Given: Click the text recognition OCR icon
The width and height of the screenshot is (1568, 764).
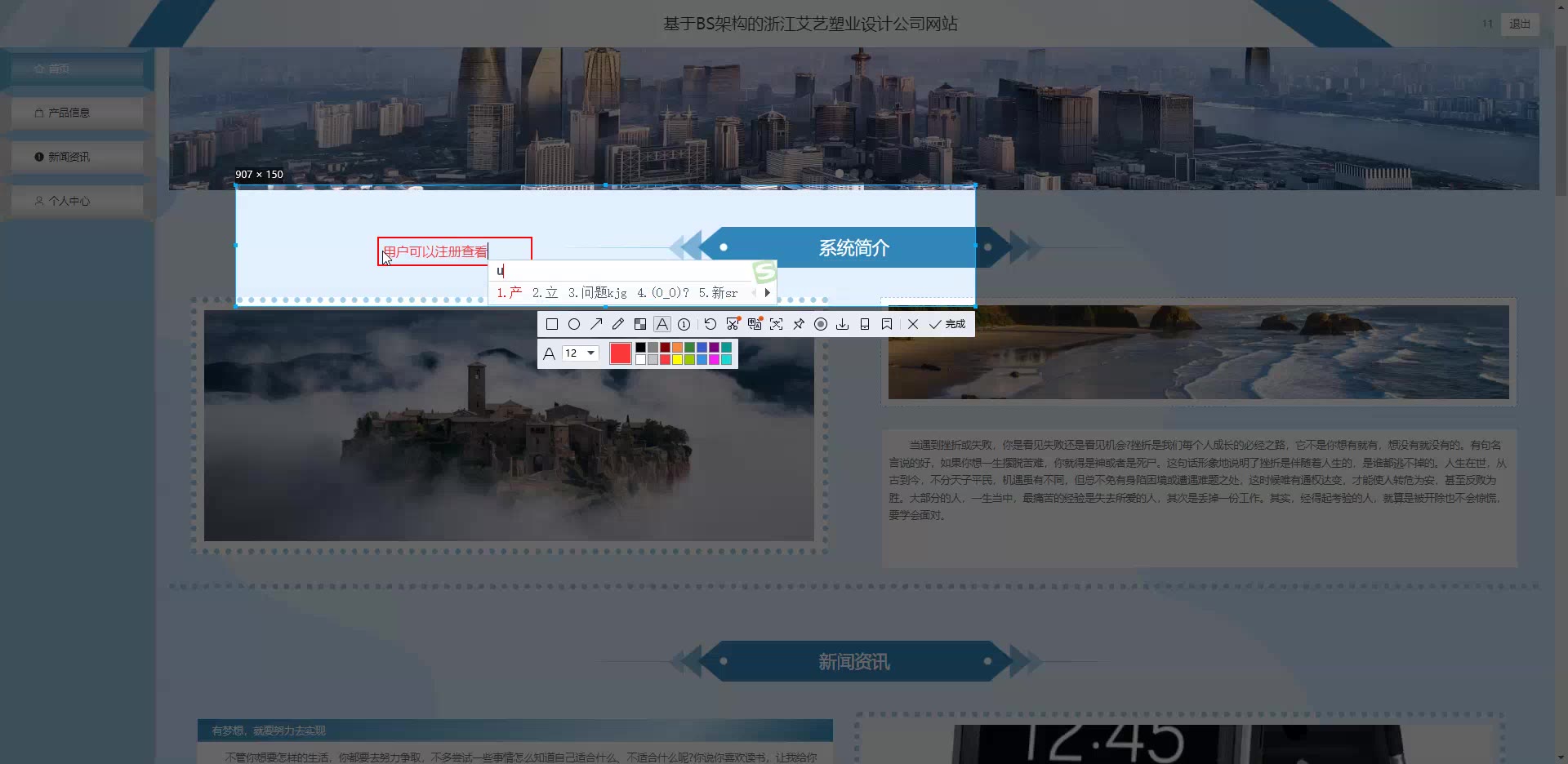Looking at the screenshot, I should tap(777, 324).
